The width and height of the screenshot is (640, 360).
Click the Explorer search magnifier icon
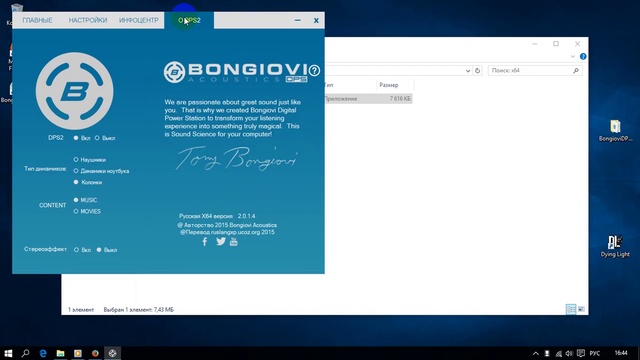[576, 71]
